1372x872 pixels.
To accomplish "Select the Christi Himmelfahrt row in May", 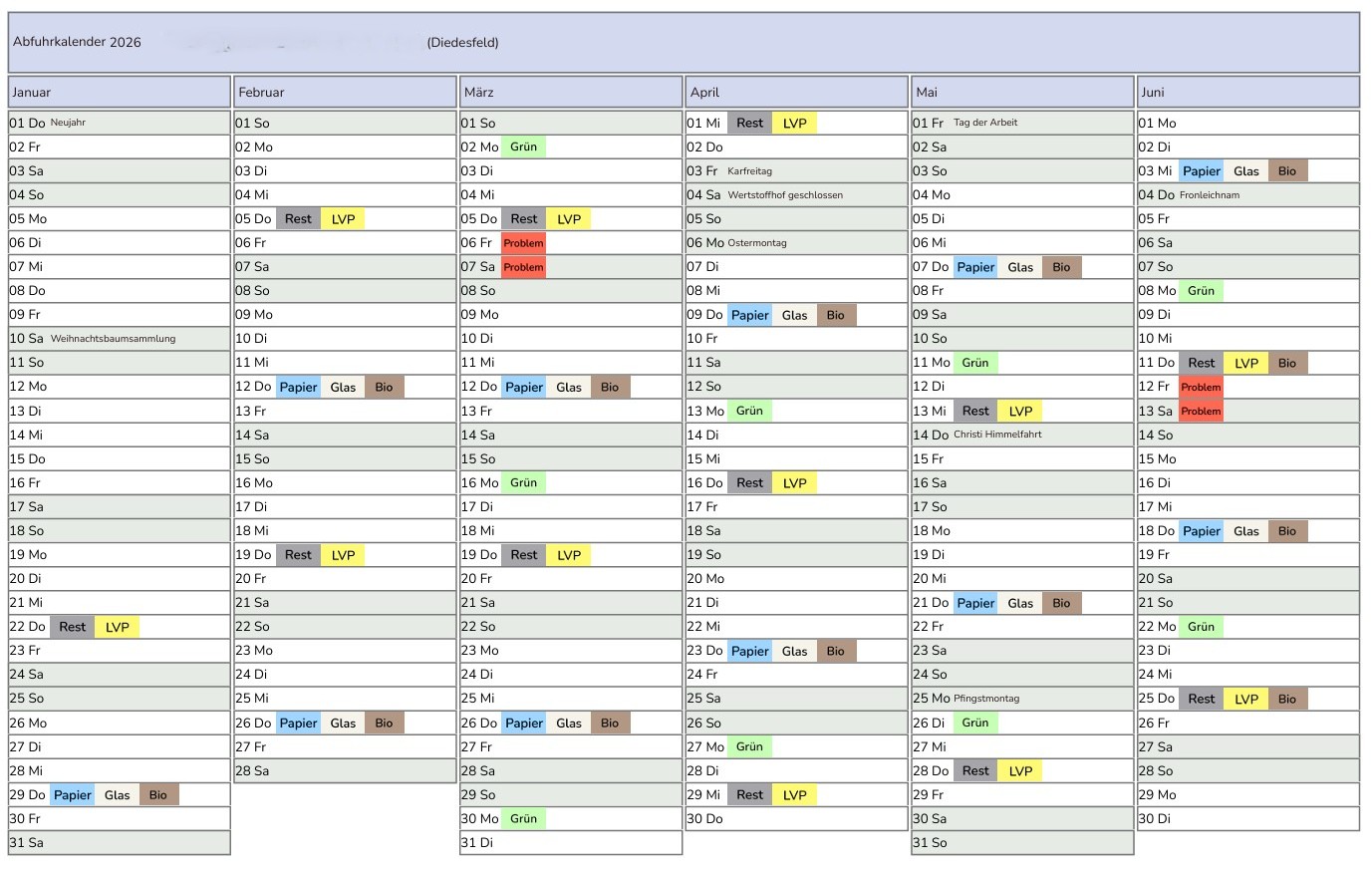I will 997,435.
